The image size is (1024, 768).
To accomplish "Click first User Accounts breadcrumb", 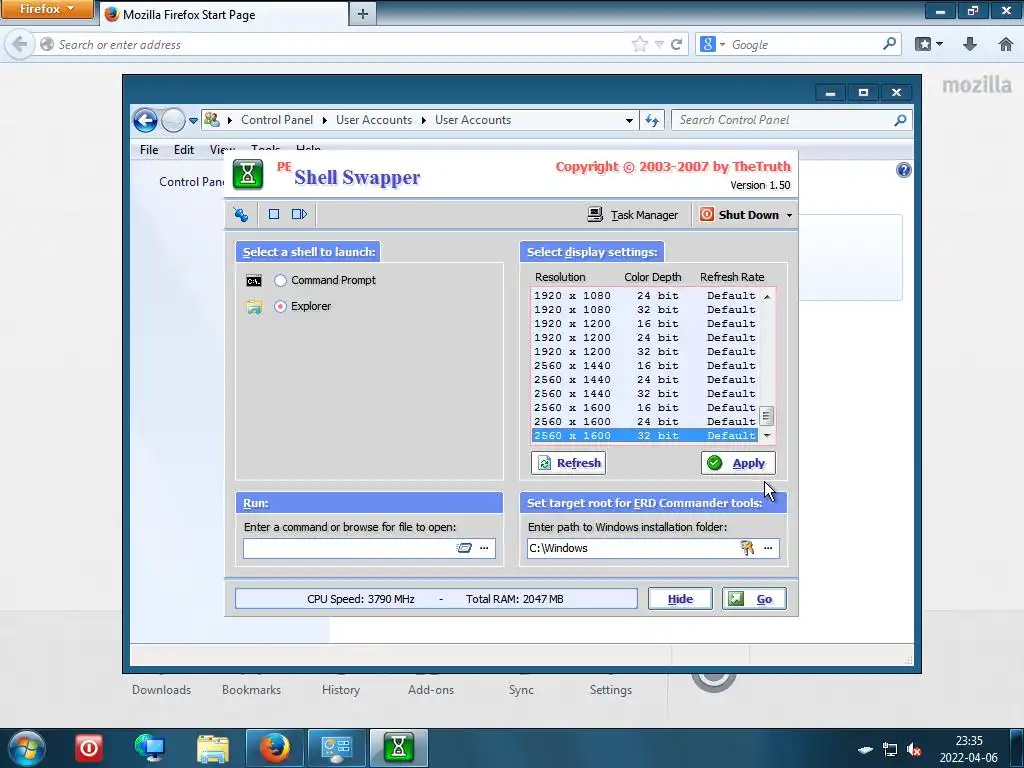I will [374, 120].
